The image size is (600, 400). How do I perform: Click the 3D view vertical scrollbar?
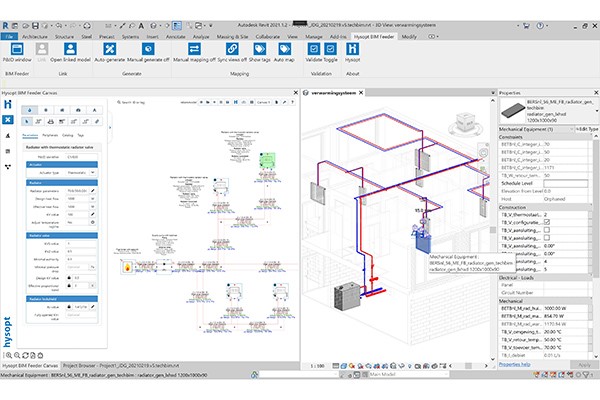point(493,230)
